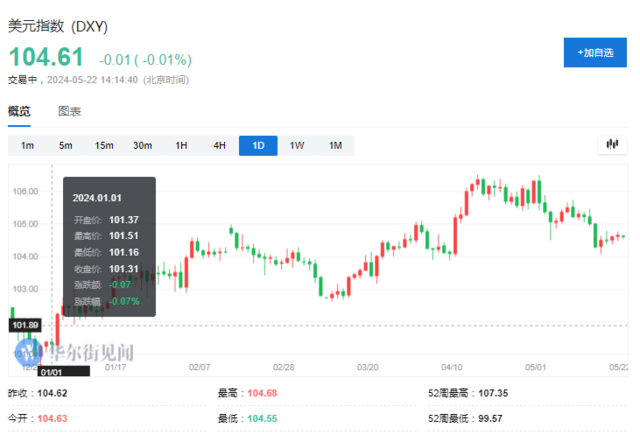The width and height of the screenshot is (640, 442).
Task: Open the candlestick chart type icon
Action: coord(611,145)
